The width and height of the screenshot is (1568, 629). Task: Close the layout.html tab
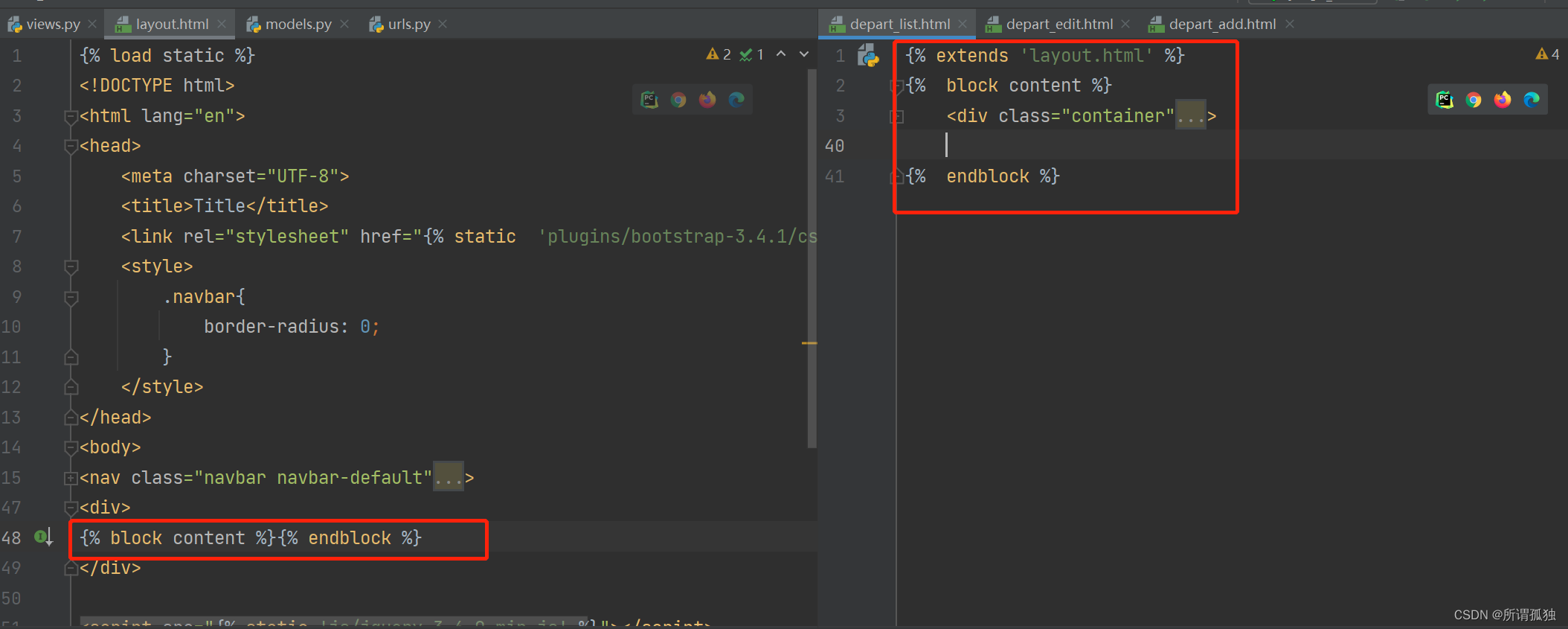click(222, 24)
